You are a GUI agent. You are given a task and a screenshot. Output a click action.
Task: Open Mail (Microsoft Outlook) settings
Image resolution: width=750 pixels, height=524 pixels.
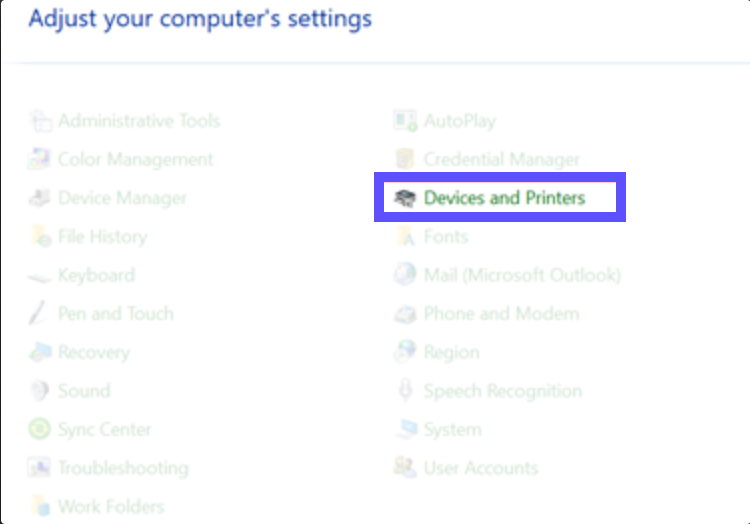(x=522, y=275)
